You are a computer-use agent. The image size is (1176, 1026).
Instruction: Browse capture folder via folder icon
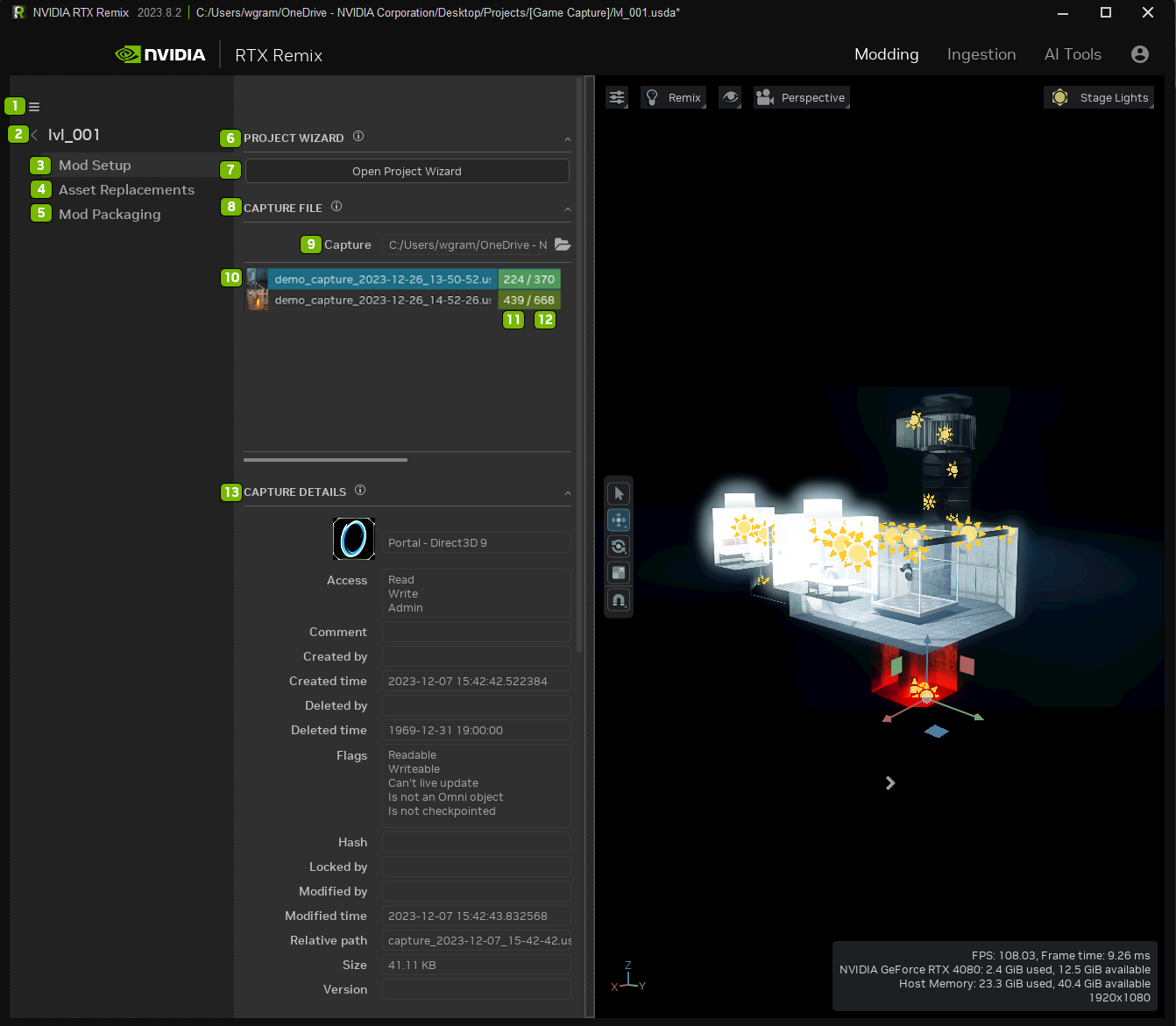coord(563,244)
